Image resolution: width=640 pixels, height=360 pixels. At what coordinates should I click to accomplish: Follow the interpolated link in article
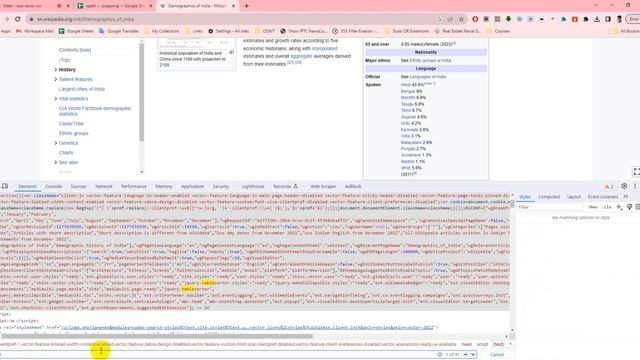pyautogui.click(x=324, y=49)
